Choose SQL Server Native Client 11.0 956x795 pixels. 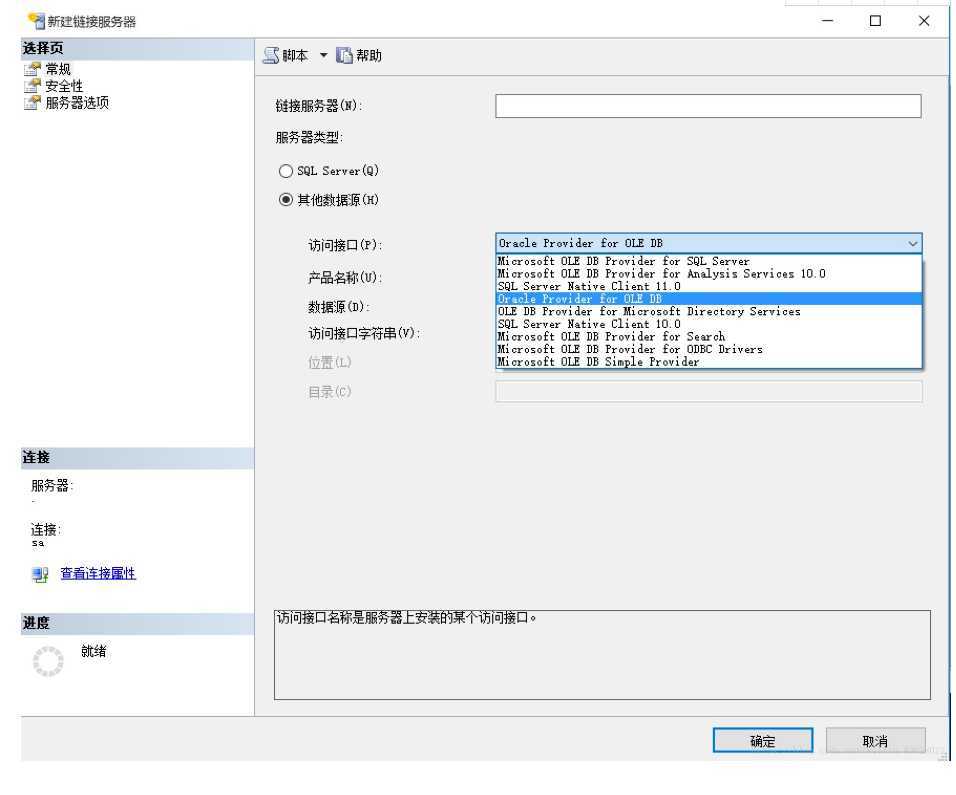click(708, 287)
